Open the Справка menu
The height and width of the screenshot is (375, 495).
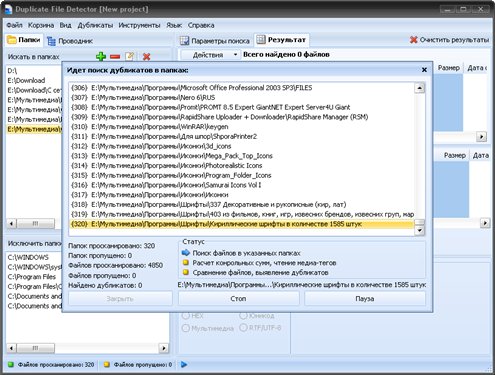[x=201, y=25]
